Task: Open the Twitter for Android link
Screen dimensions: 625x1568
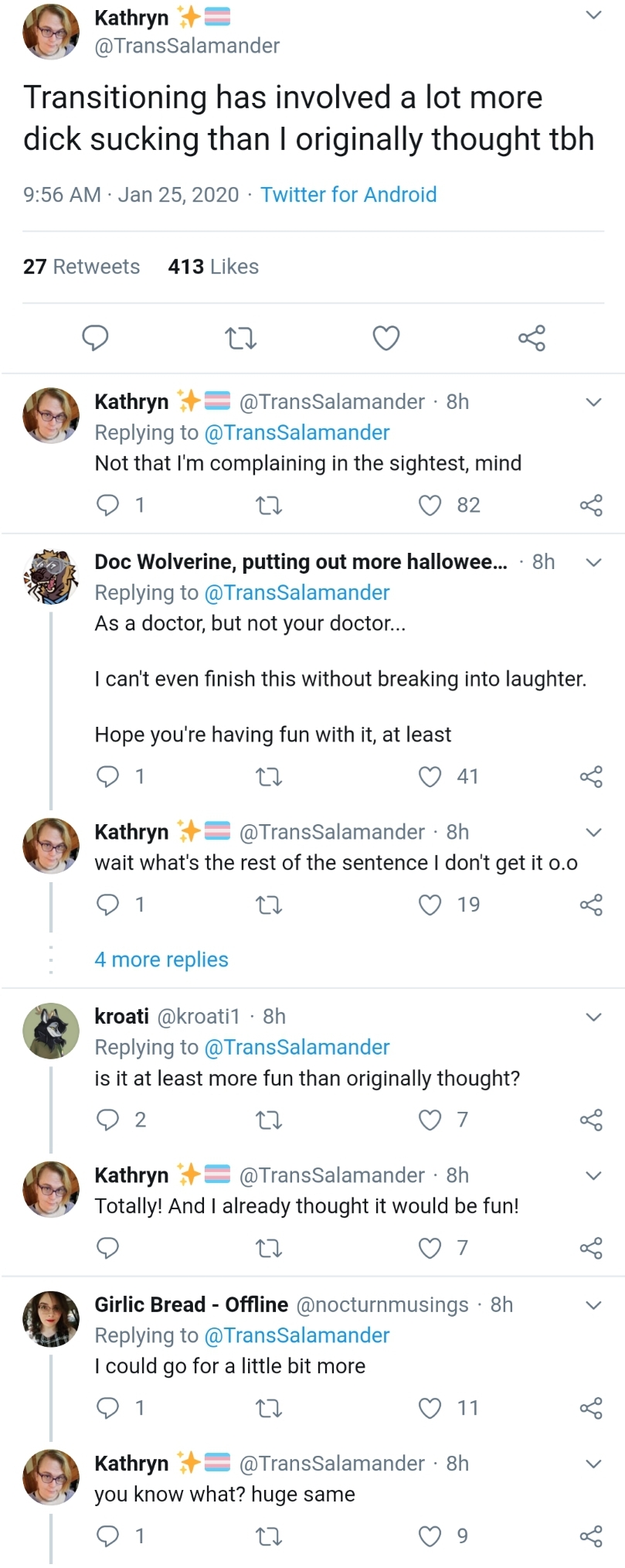Action: [348, 194]
